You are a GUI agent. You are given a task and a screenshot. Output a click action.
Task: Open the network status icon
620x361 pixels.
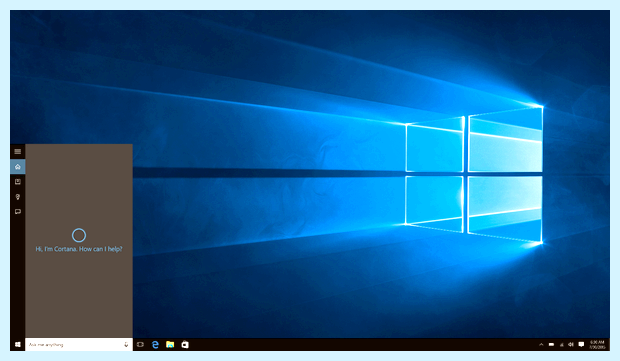click(561, 344)
